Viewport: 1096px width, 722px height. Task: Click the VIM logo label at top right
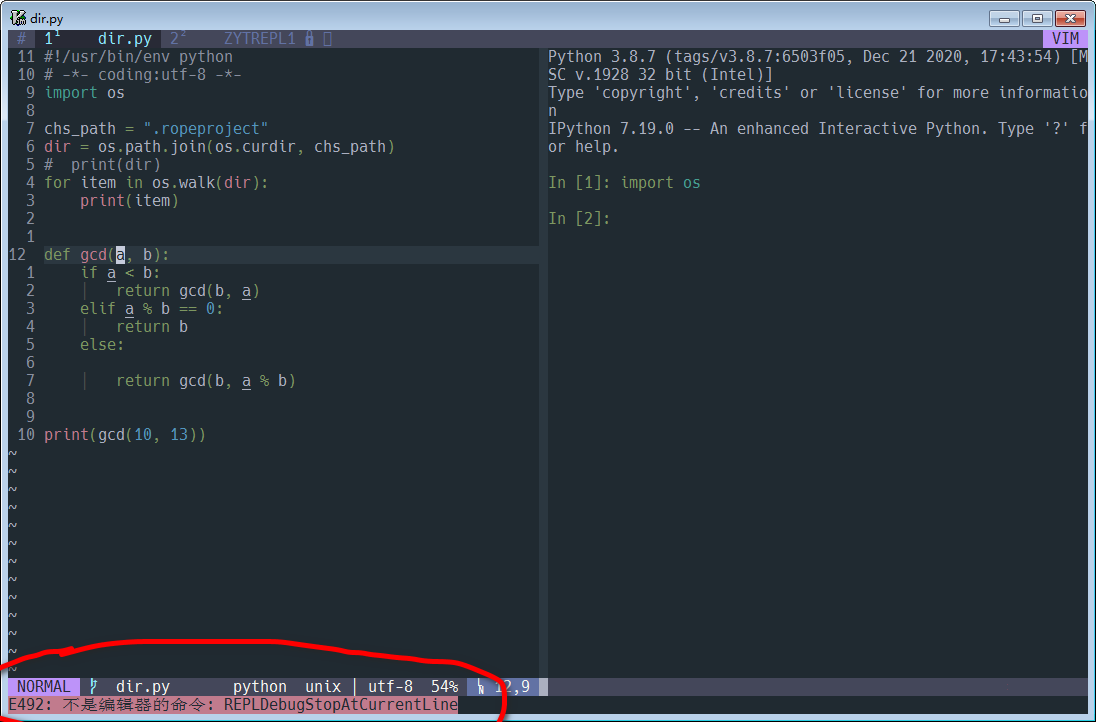1065,37
